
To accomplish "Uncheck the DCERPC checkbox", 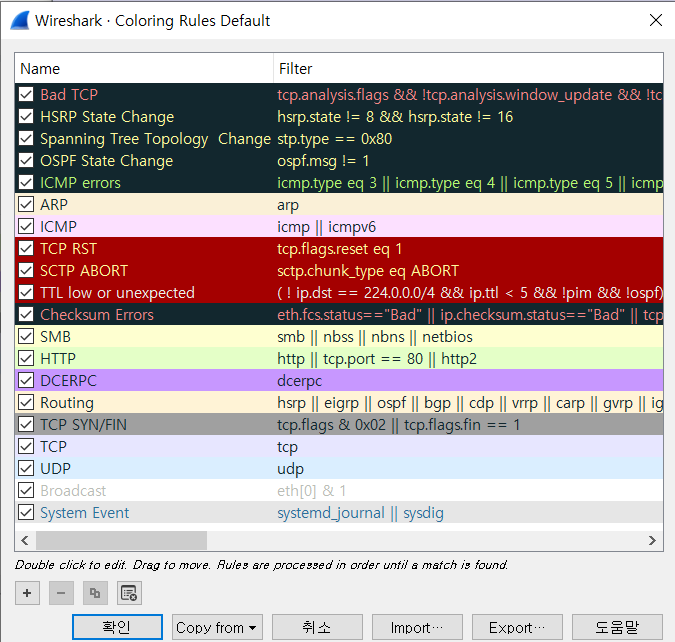I will tap(26, 380).
